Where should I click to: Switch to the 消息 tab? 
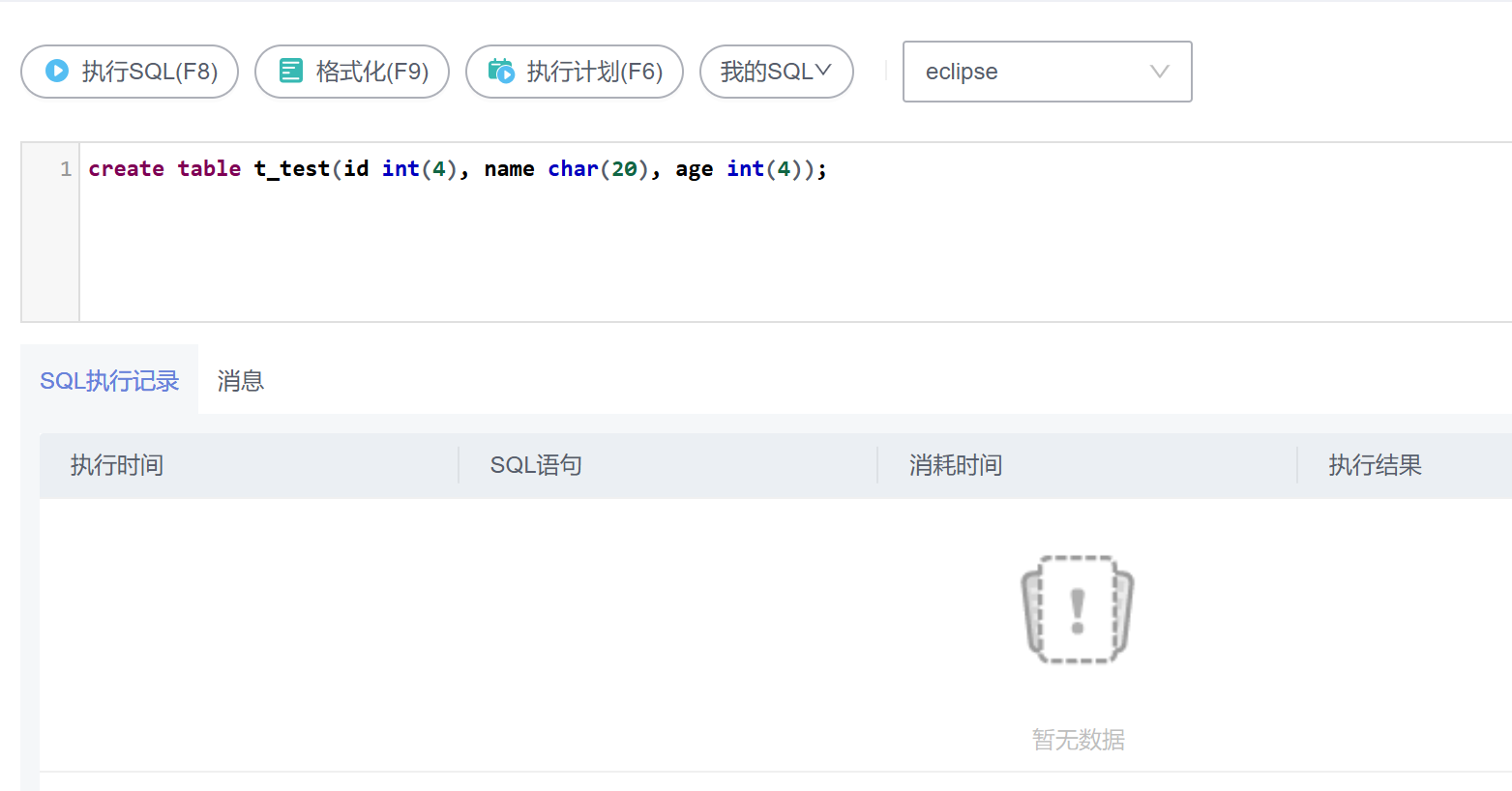[241, 381]
